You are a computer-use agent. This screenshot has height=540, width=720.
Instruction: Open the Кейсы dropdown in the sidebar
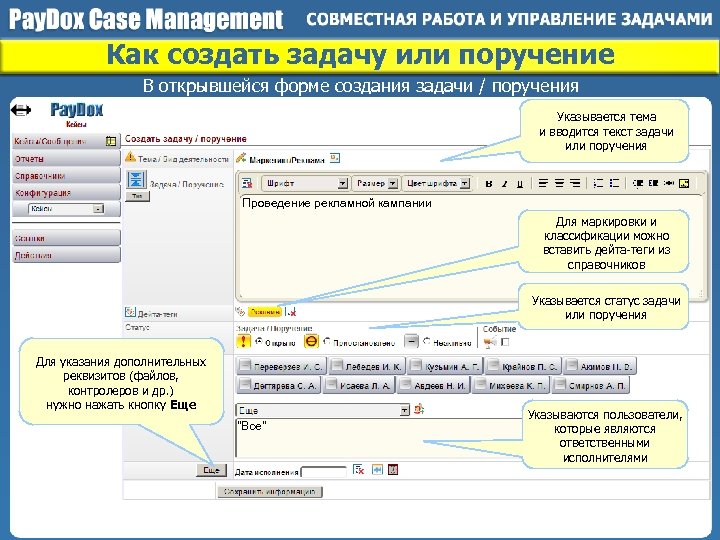66,208
